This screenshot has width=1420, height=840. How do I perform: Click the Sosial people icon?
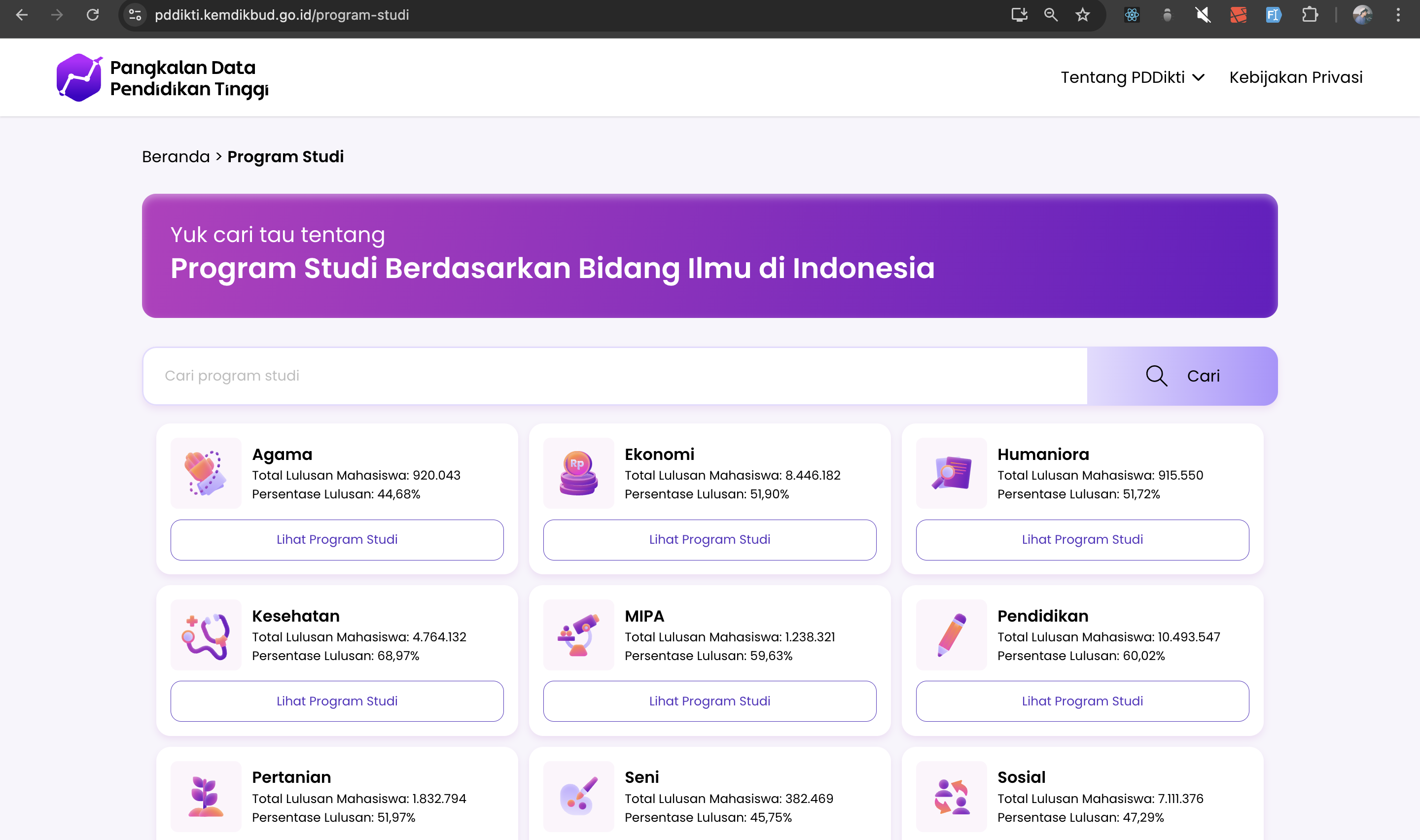[952, 797]
